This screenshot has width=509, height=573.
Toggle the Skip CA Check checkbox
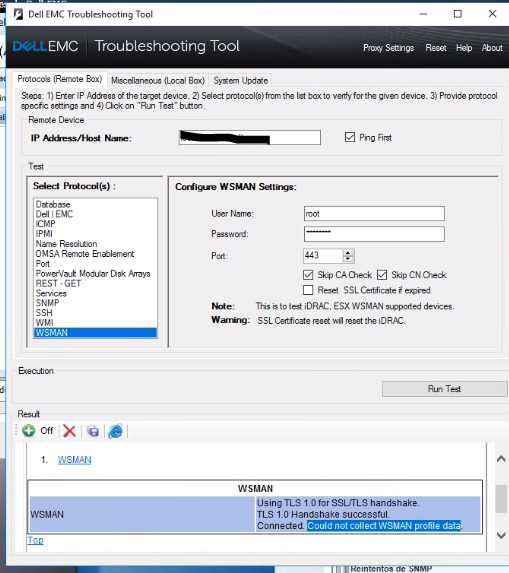(x=308, y=275)
